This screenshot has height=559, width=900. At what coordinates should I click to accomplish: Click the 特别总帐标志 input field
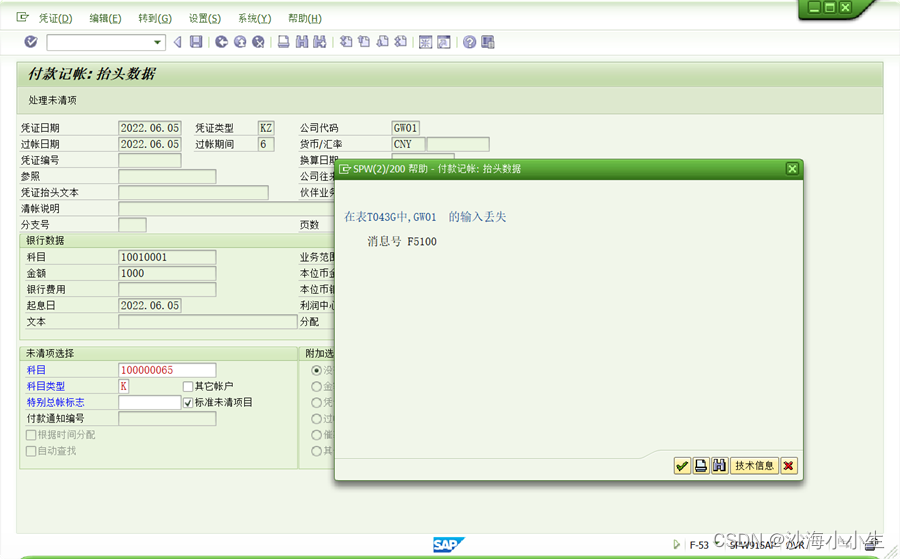(150, 402)
